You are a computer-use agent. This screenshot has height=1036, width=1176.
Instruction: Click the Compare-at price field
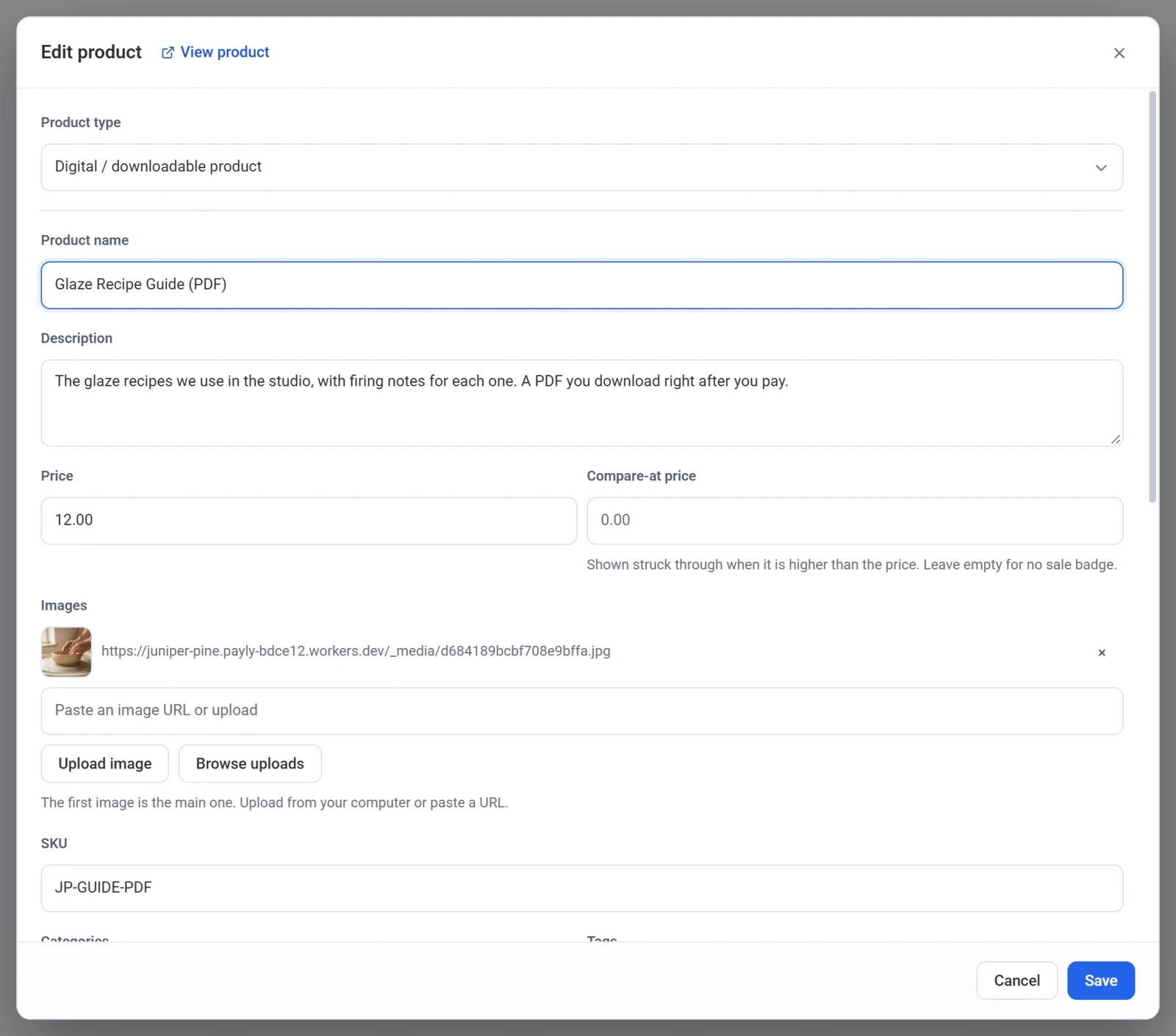[x=855, y=521]
